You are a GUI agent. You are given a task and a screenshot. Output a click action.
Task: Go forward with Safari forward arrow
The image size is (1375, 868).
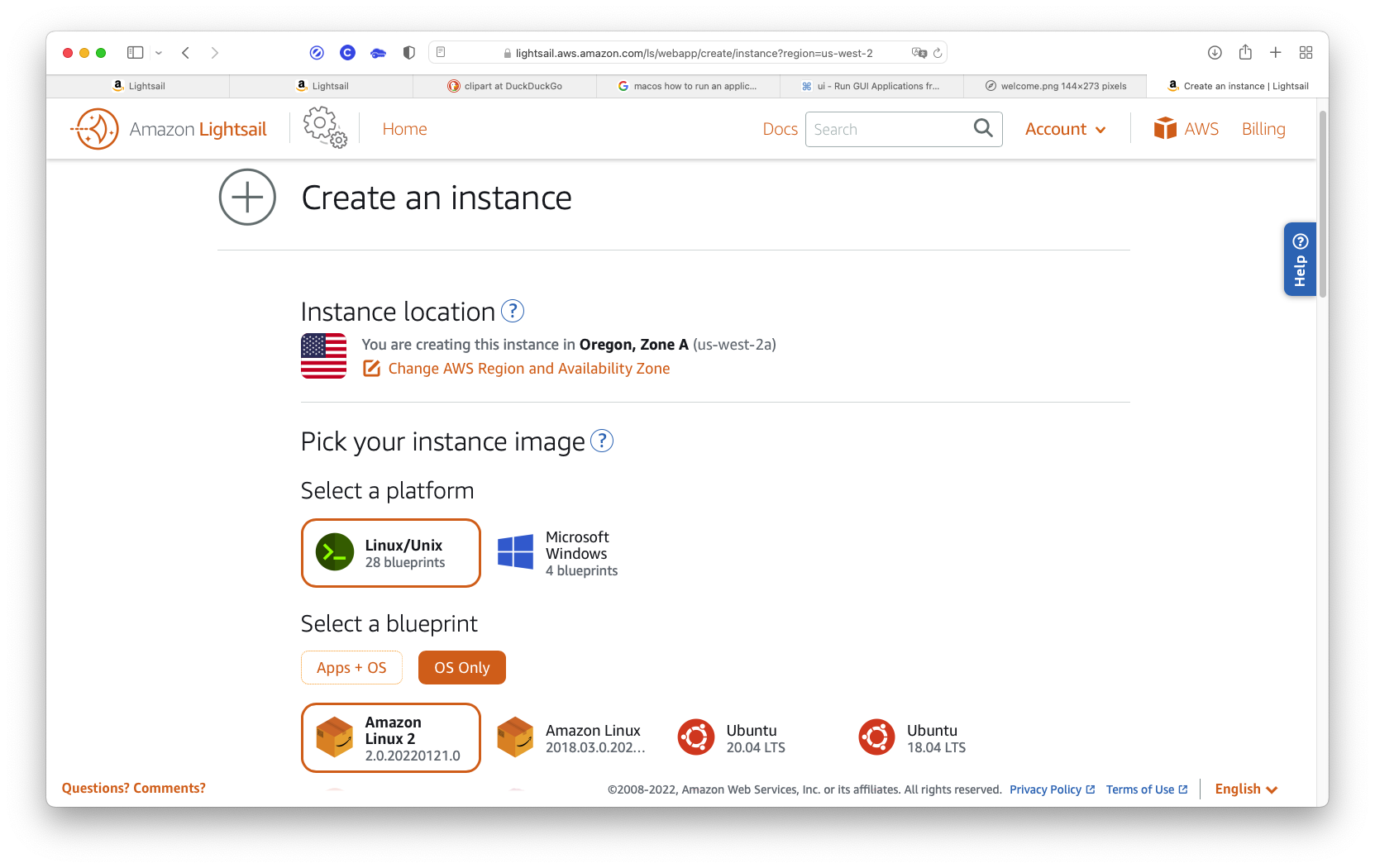pos(215,53)
